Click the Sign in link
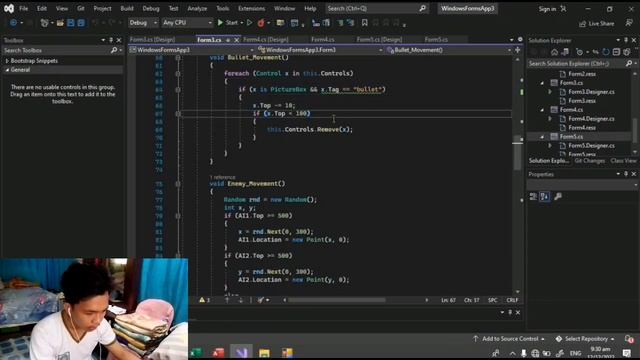This screenshot has width=640, height=360. (x=547, y=9)
